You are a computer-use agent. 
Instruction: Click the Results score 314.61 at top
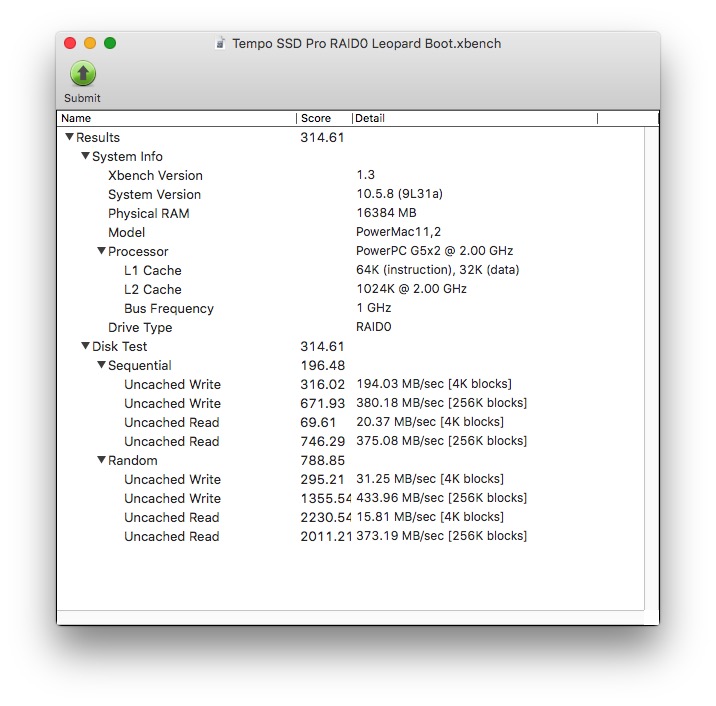(x=322, y=137)
